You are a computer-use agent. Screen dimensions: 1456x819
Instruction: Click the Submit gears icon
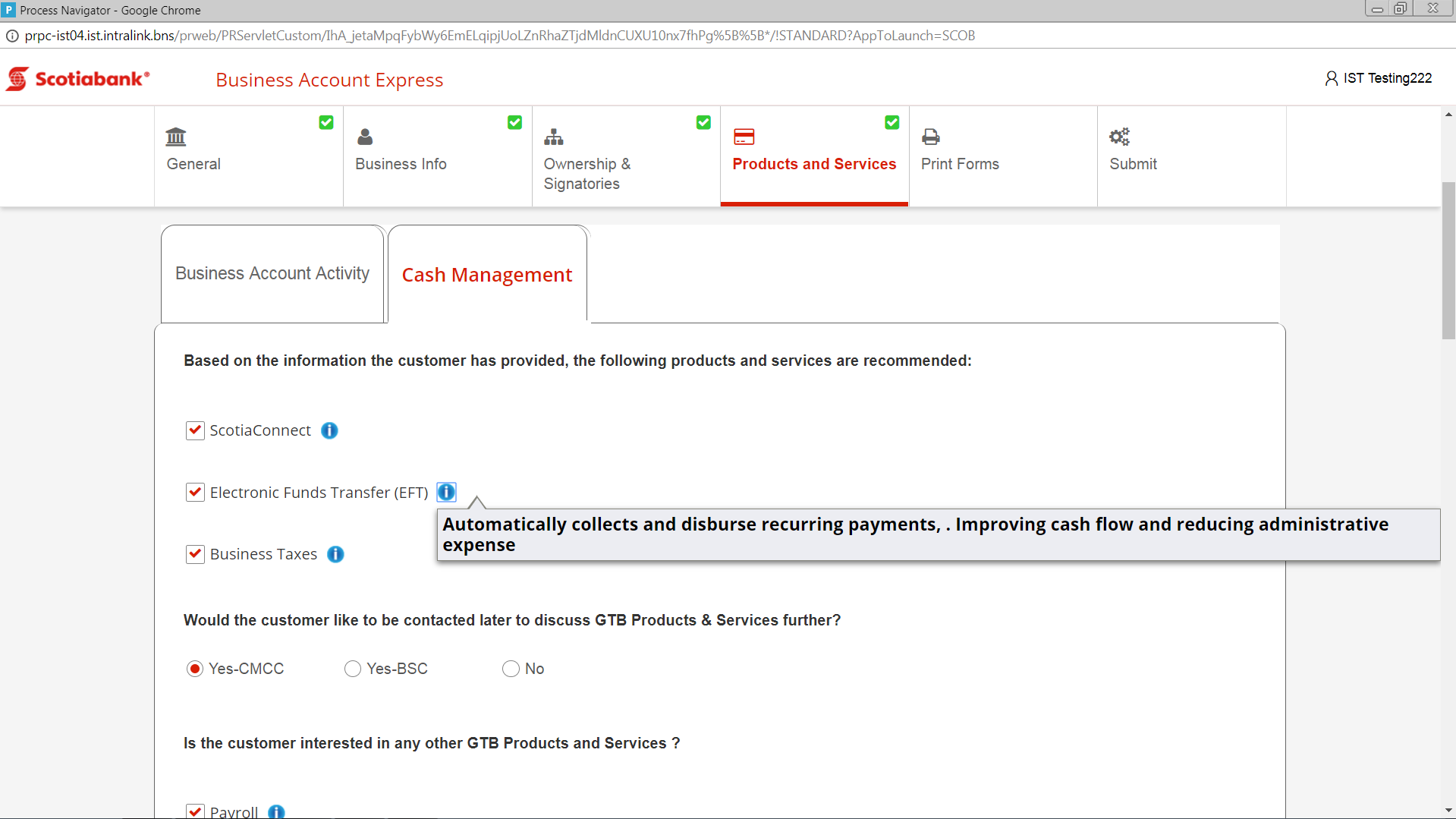[1120, 137]
